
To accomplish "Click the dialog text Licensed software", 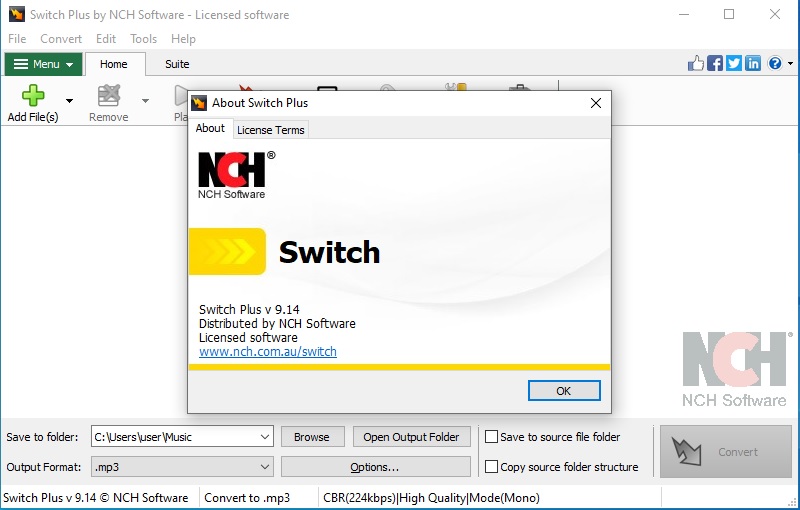I will [x=248, y=338].
